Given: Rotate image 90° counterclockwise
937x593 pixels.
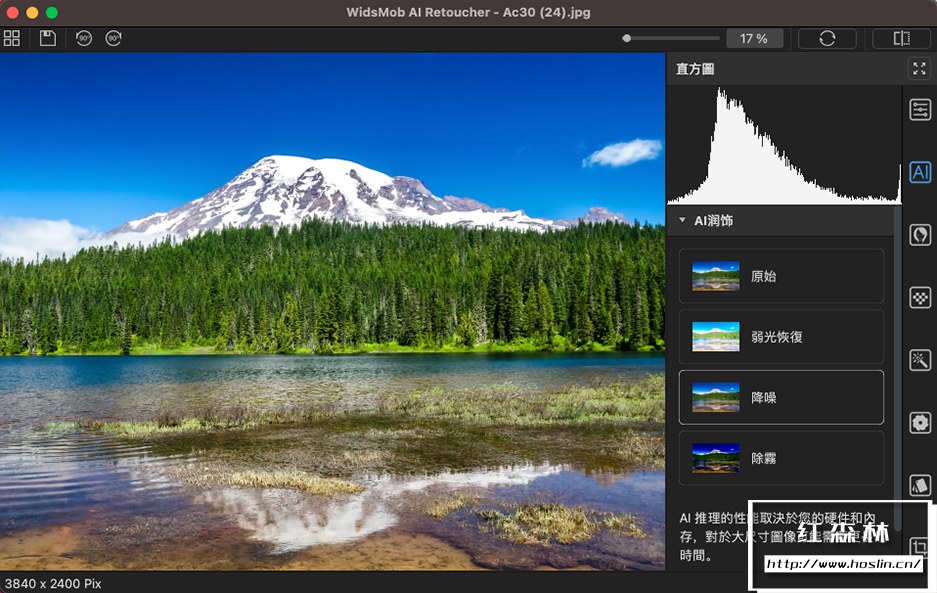Looking at the screenshot, I should [x=84, y=38].
